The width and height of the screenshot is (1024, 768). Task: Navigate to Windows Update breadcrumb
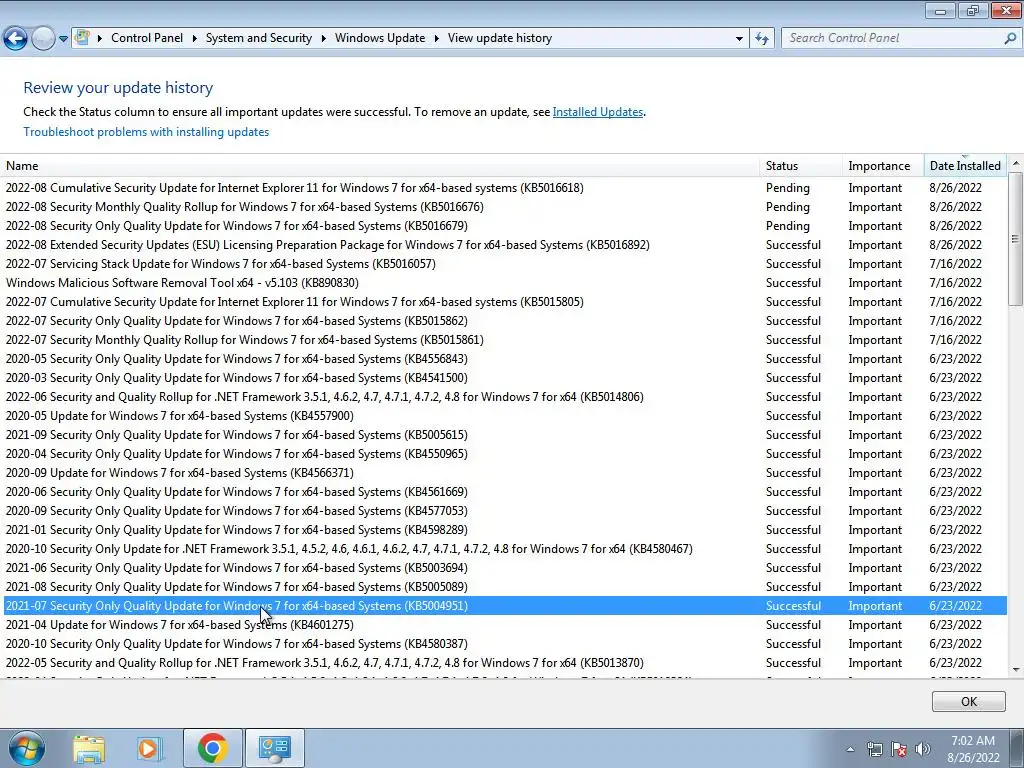pyautogui.click(x=380, y=38)
